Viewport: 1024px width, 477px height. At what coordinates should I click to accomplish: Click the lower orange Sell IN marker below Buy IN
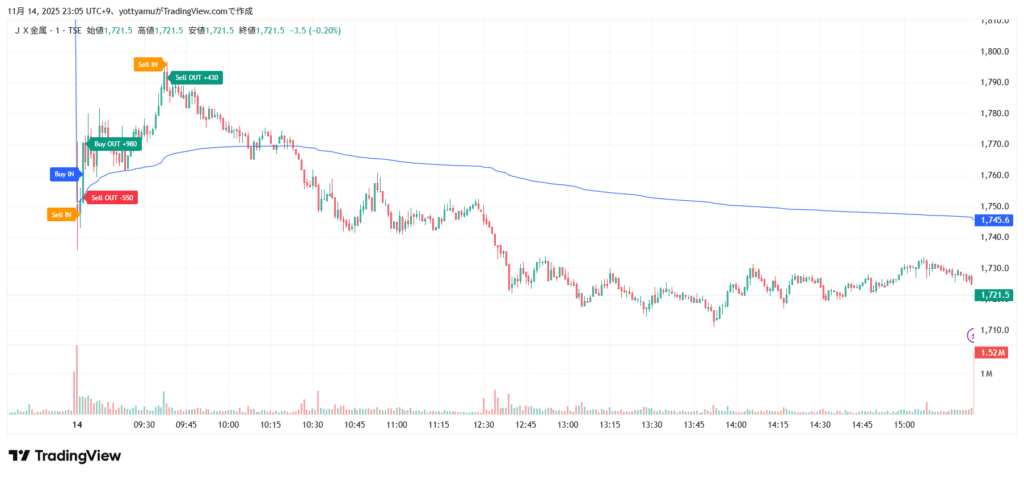click(61, 214)
